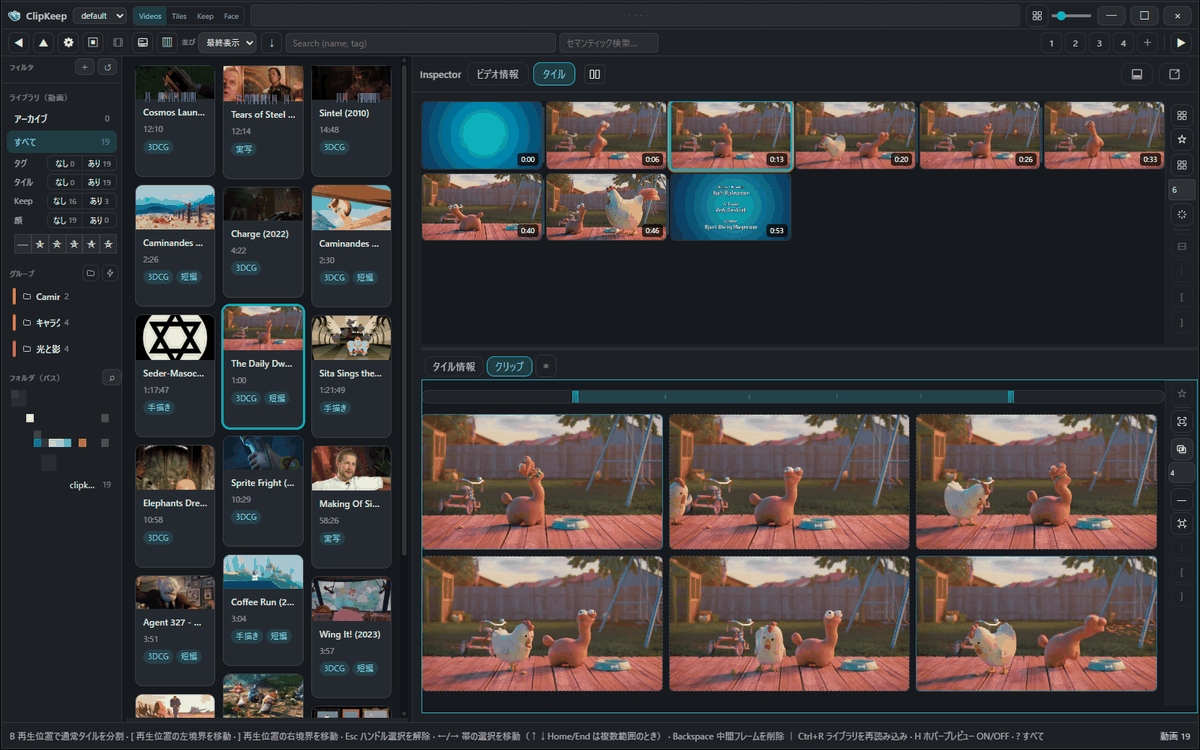Click the Search (name, tag) field

[x=420, y=43]
